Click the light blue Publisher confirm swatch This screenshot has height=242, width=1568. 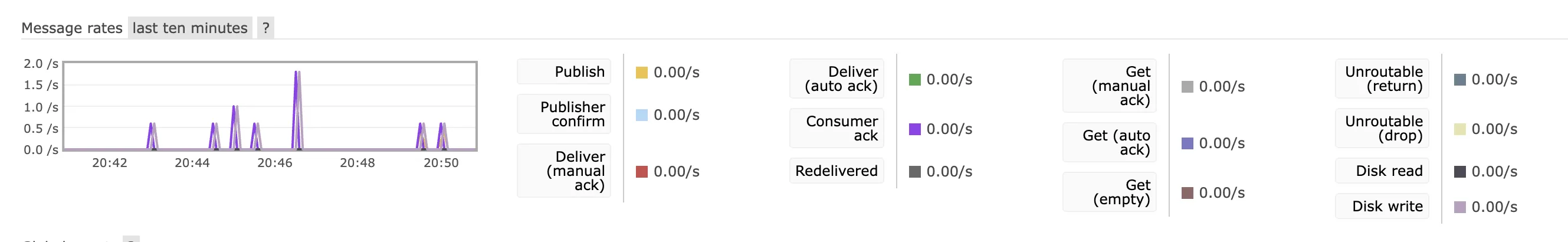point(642,115)
